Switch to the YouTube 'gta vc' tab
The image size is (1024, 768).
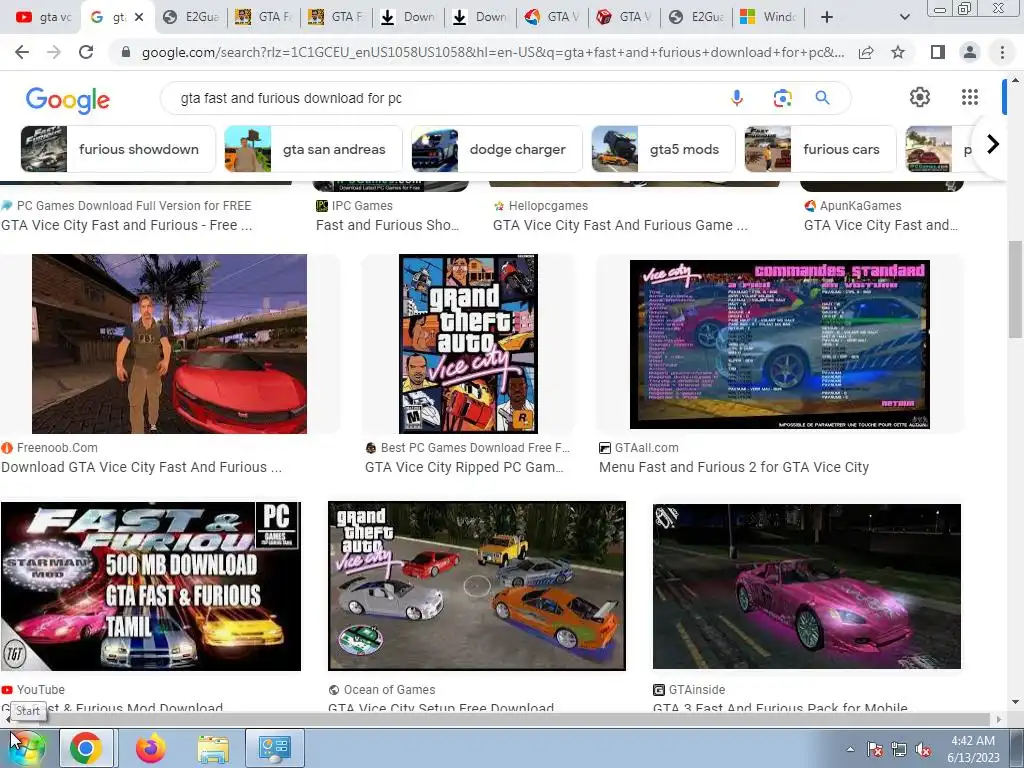click(x=43, y=17)
